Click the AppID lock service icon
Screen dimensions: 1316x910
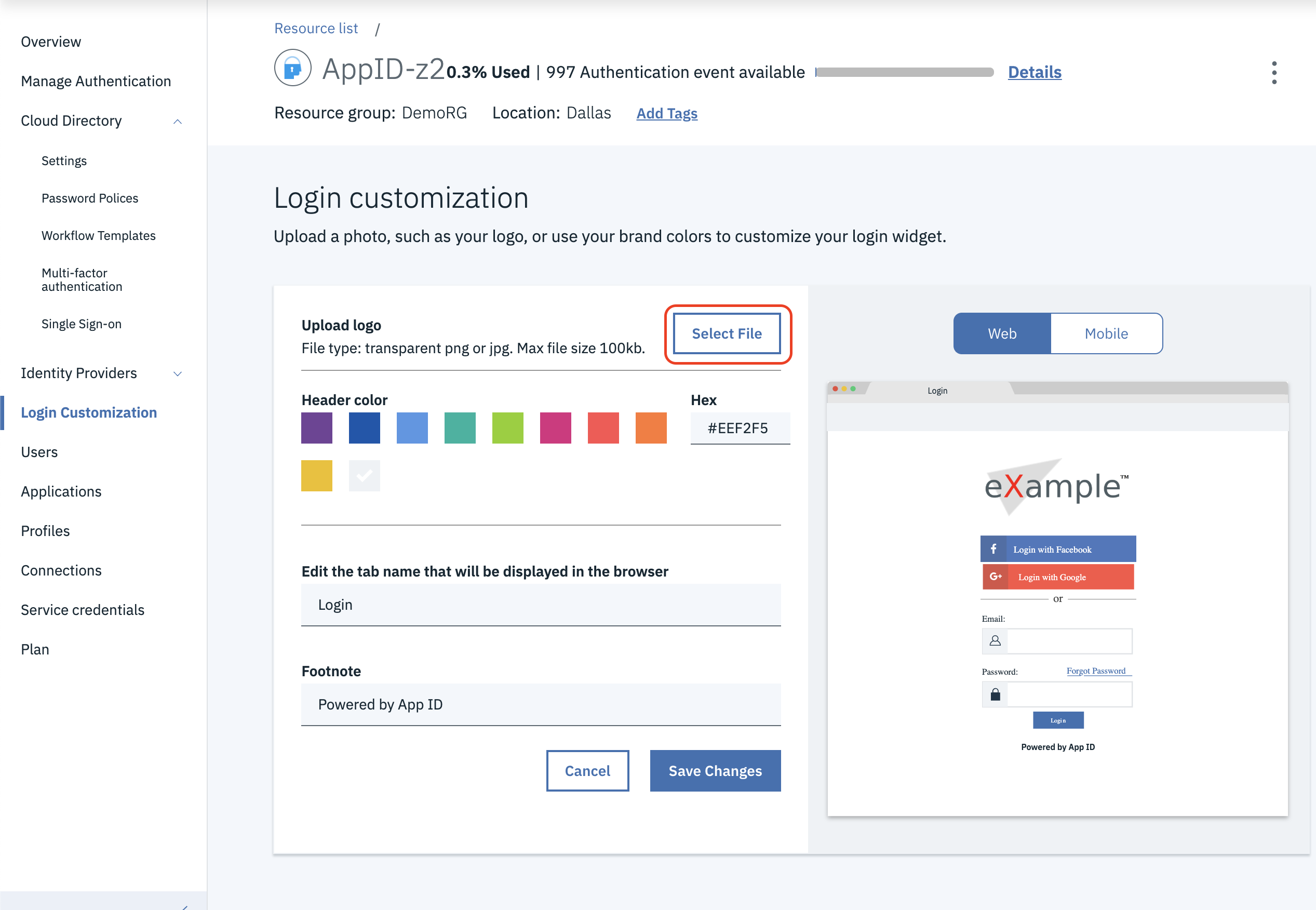tap(292, 68)
